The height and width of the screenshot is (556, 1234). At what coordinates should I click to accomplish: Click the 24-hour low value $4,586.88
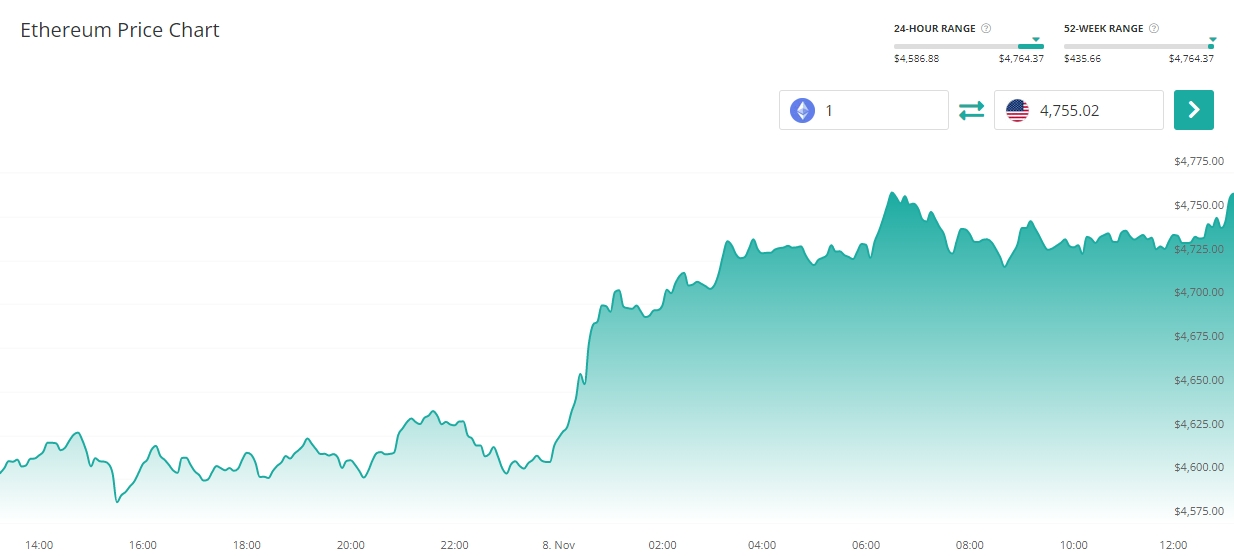pos(916,59)
